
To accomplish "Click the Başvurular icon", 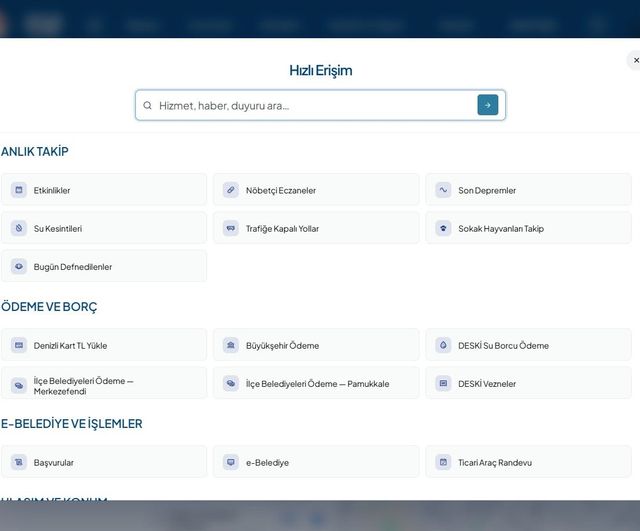I will coord(19,462).
